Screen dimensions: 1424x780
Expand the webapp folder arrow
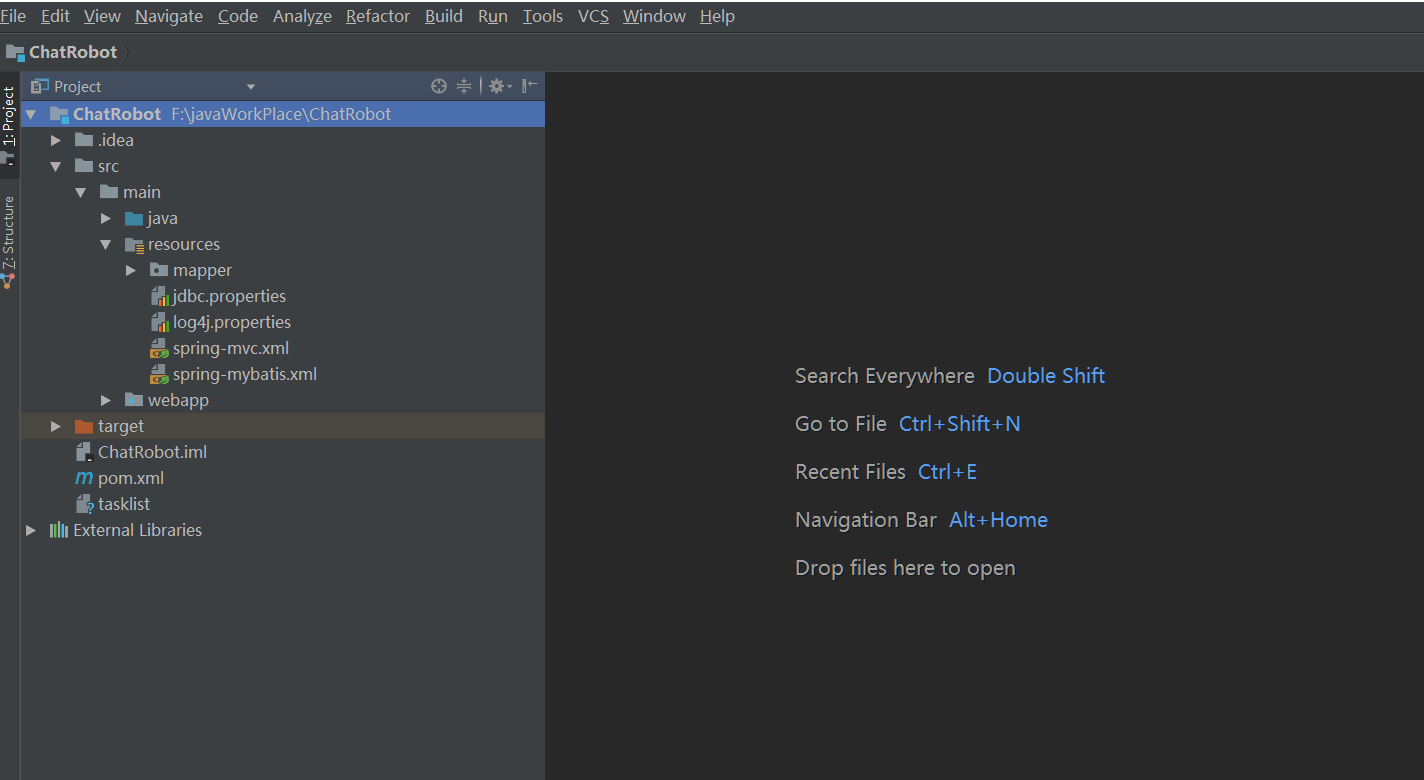pos(106,400)
